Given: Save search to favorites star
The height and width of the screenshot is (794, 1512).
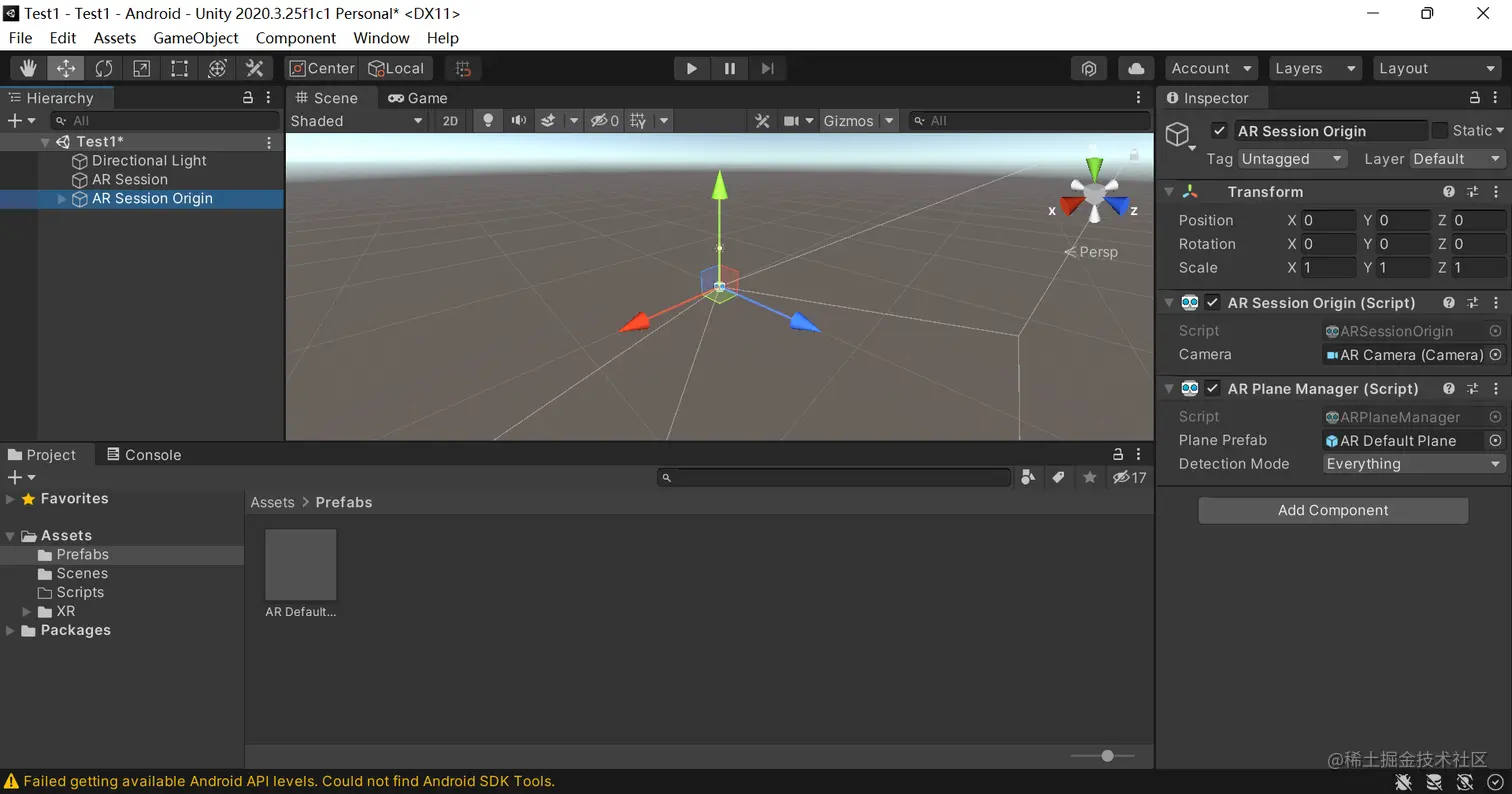Looking at the screenshot, I should click(x=1090, y=477).
